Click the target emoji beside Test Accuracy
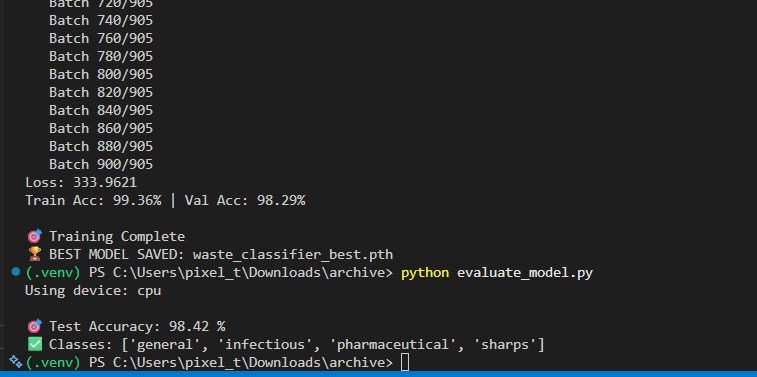The height and width of the screenshot is (377, 757). point(34,326)
